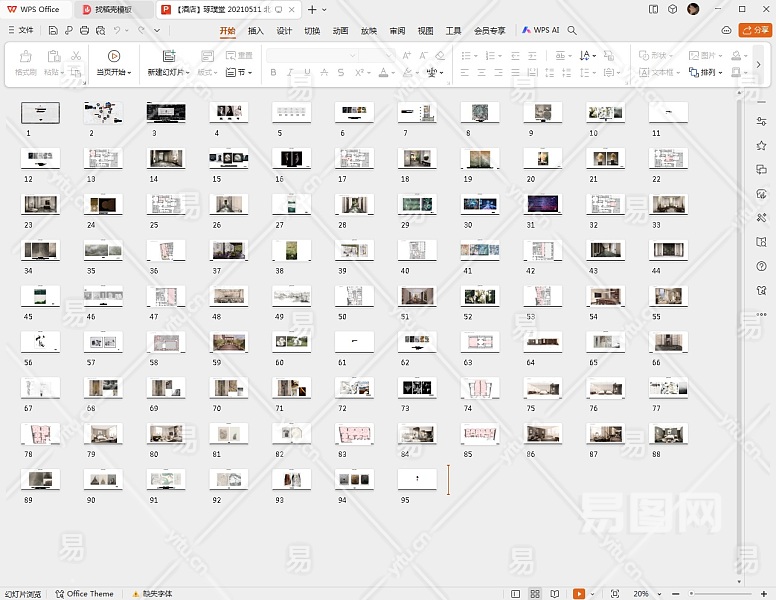Image resolution: width=776 pixels, height=600 pixels.
Task: Switch to reading view icon
Action: pyautogui.click(x=555, y=593)
